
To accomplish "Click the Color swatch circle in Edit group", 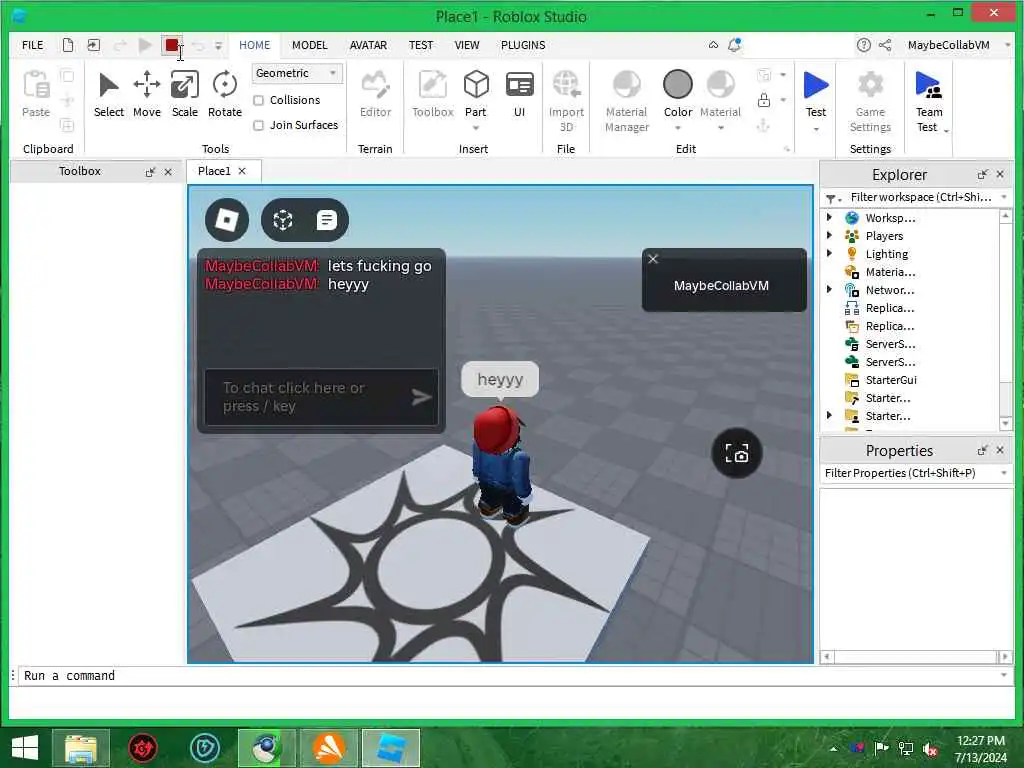I will click(x=678, y=85).
